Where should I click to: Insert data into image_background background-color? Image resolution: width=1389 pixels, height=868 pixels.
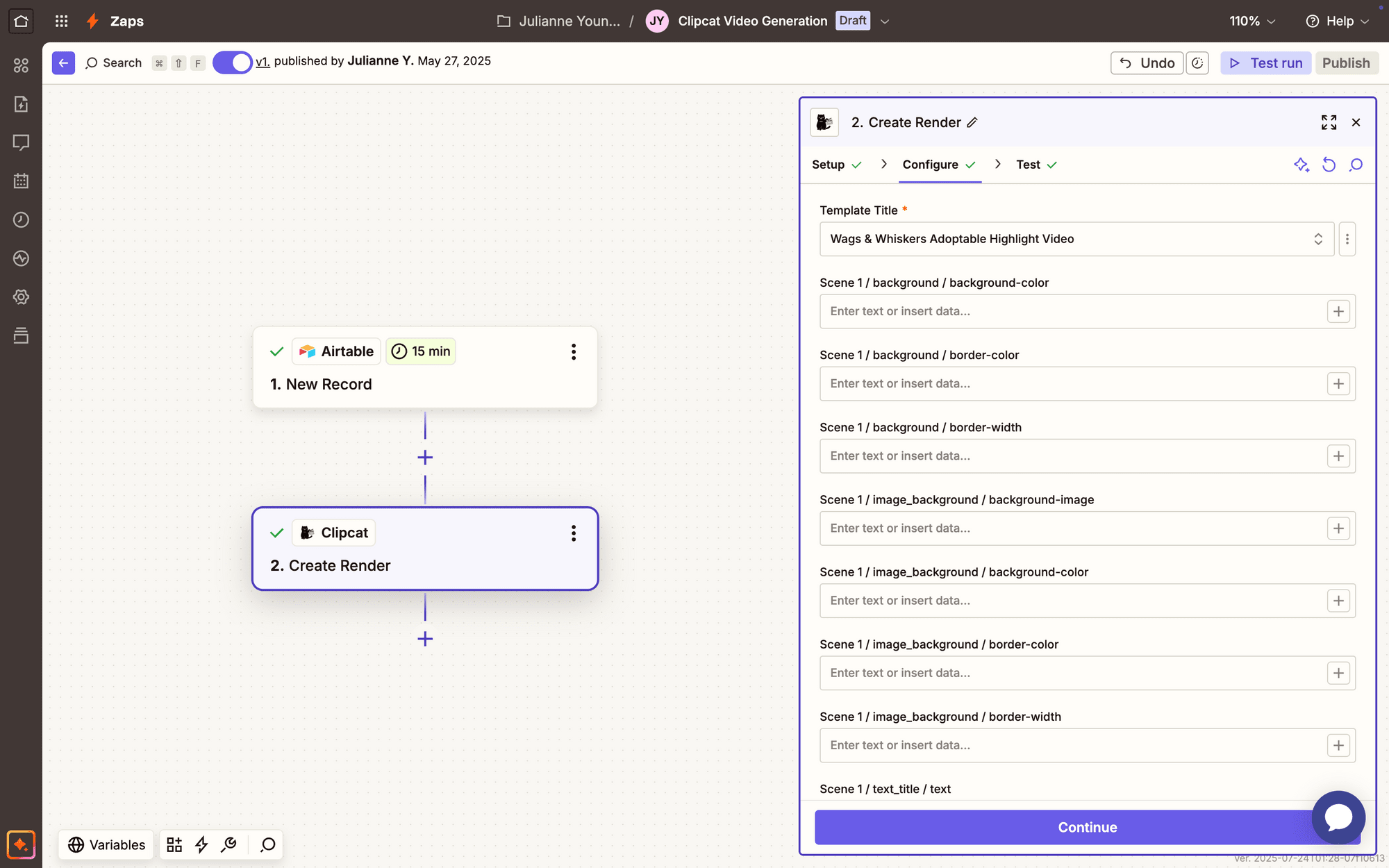(1338, 601)
